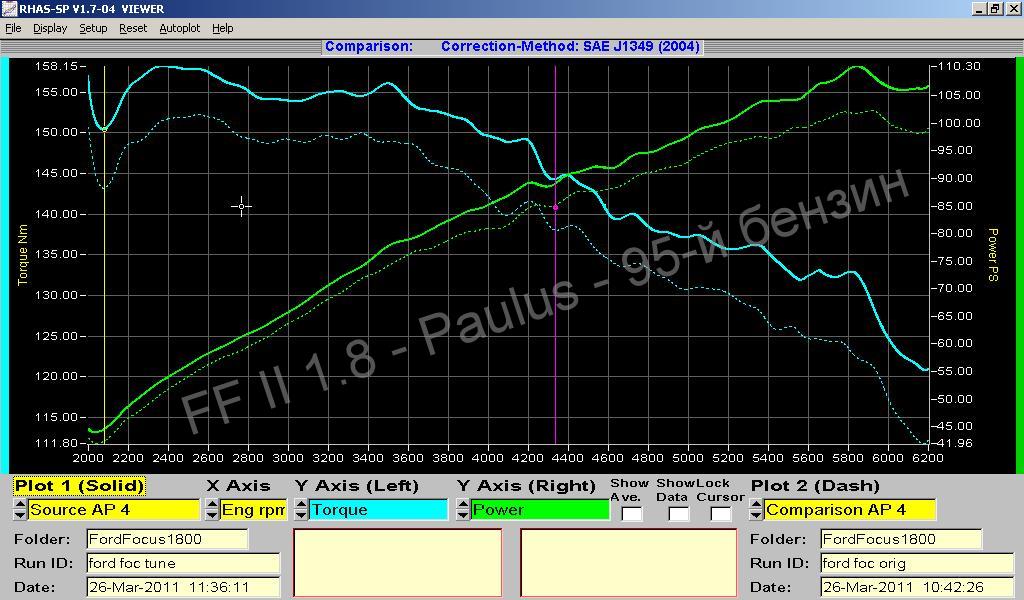Image resolution: width=1024 pixels, height=600 pixels.
Task: Enable the Show Ave. checkbox
Action: coord(631,514)
